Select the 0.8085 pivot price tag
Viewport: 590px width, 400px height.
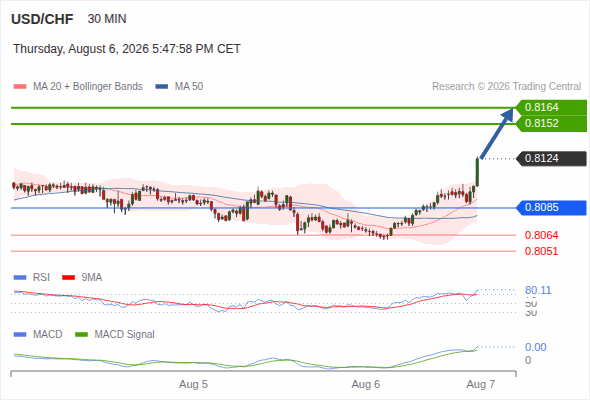[551, 208]
